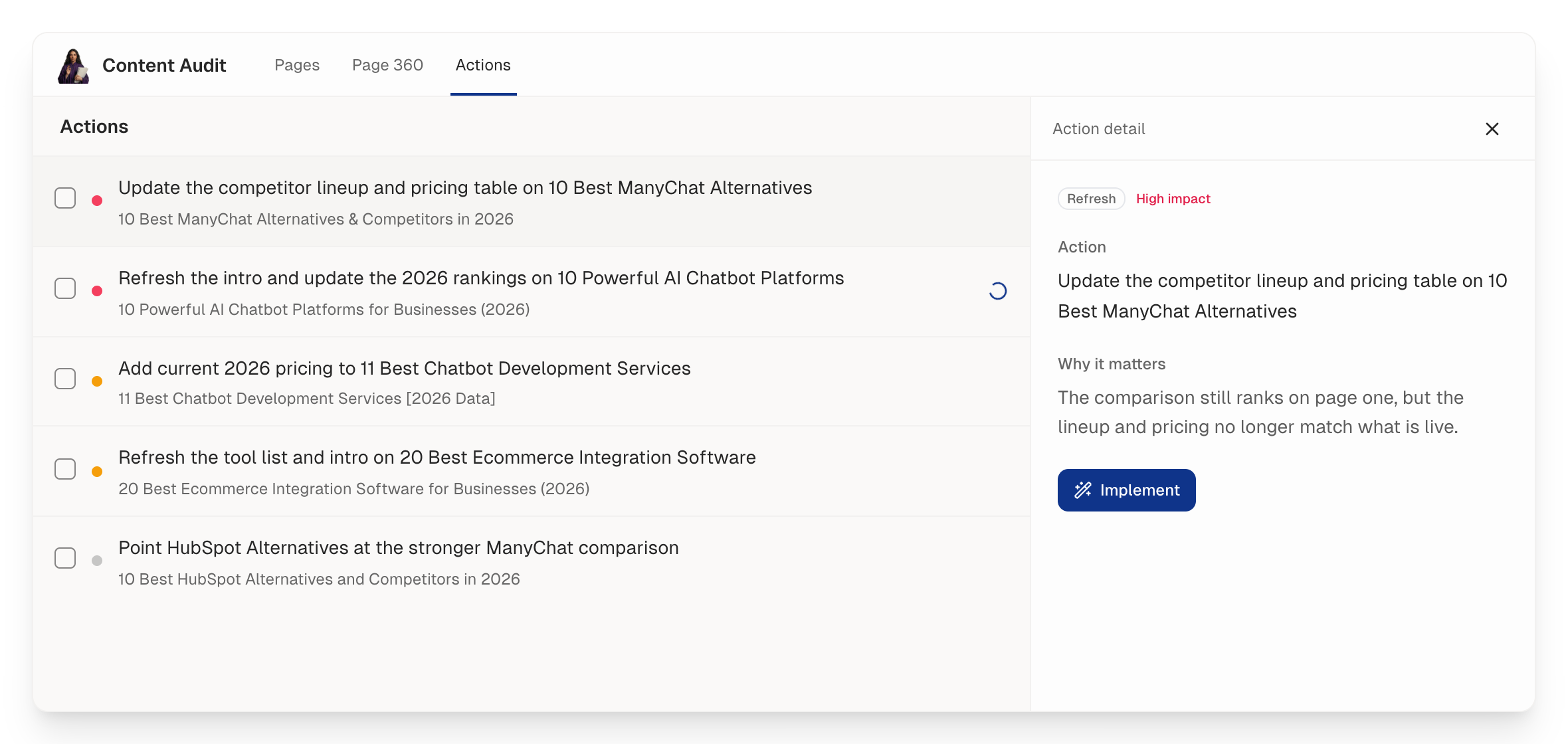The height and width of the screenshot is (744, 1568).
Task: Click the loading spinner on AI Chatbot Platforms row
Action: click(997, 291)
